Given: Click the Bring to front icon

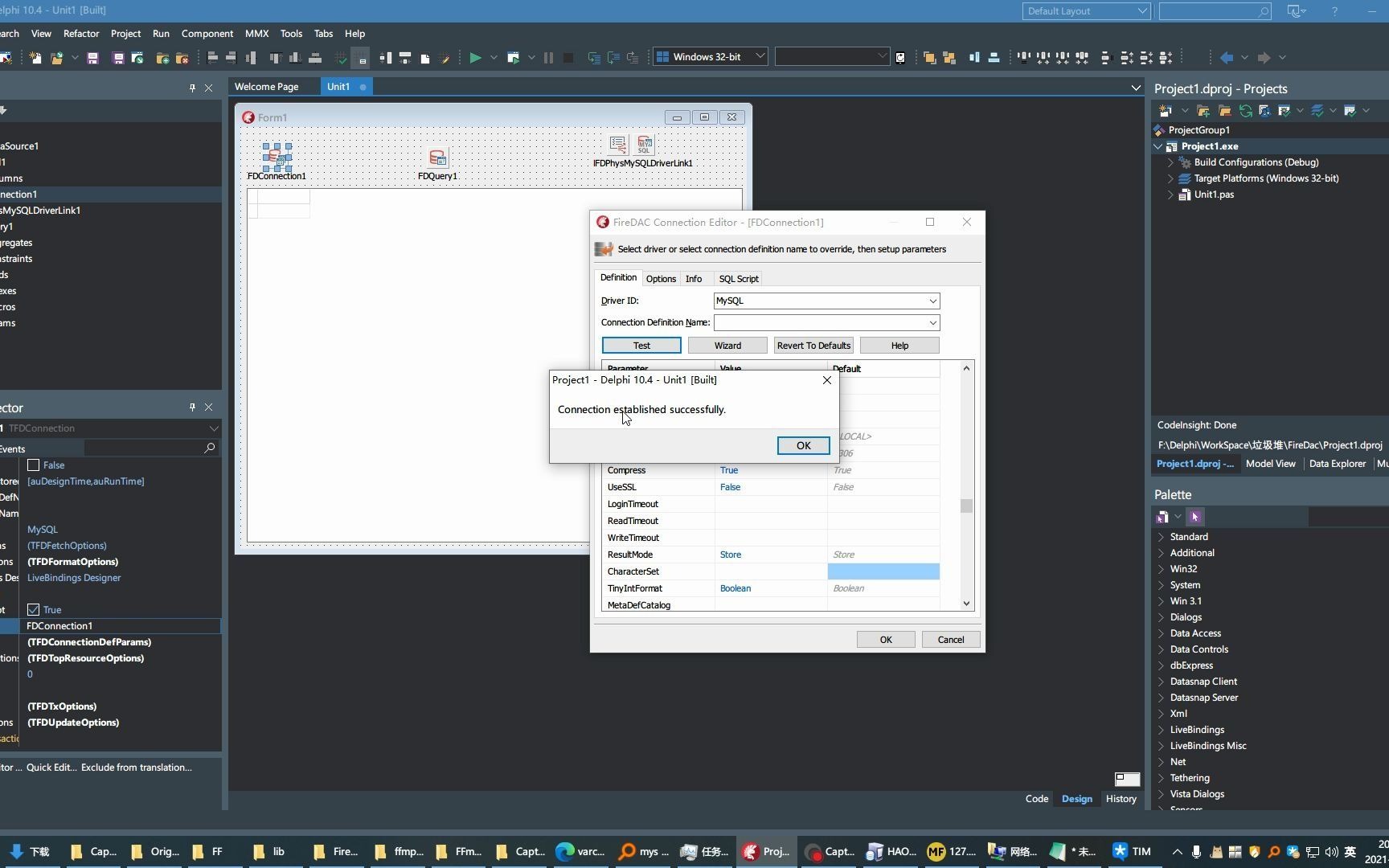Looking at the screenshot, I should (929, 58).
